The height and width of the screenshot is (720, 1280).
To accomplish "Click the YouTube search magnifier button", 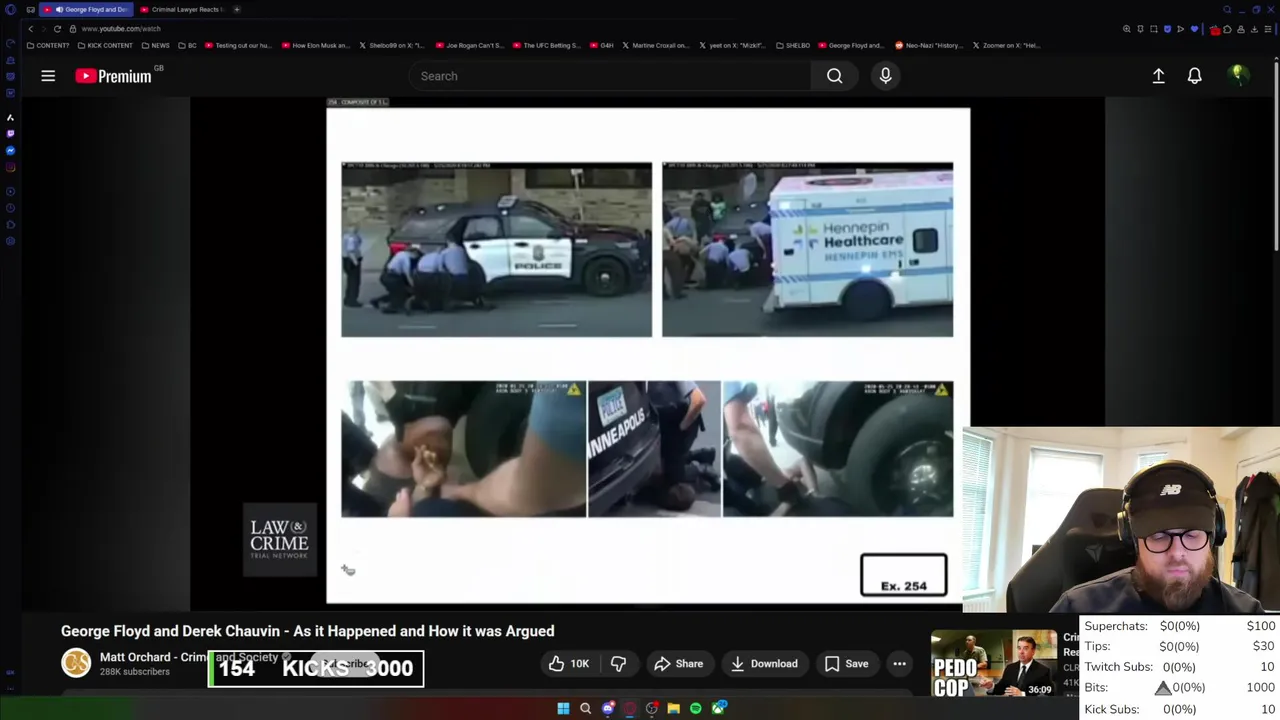I will [834, 76].
